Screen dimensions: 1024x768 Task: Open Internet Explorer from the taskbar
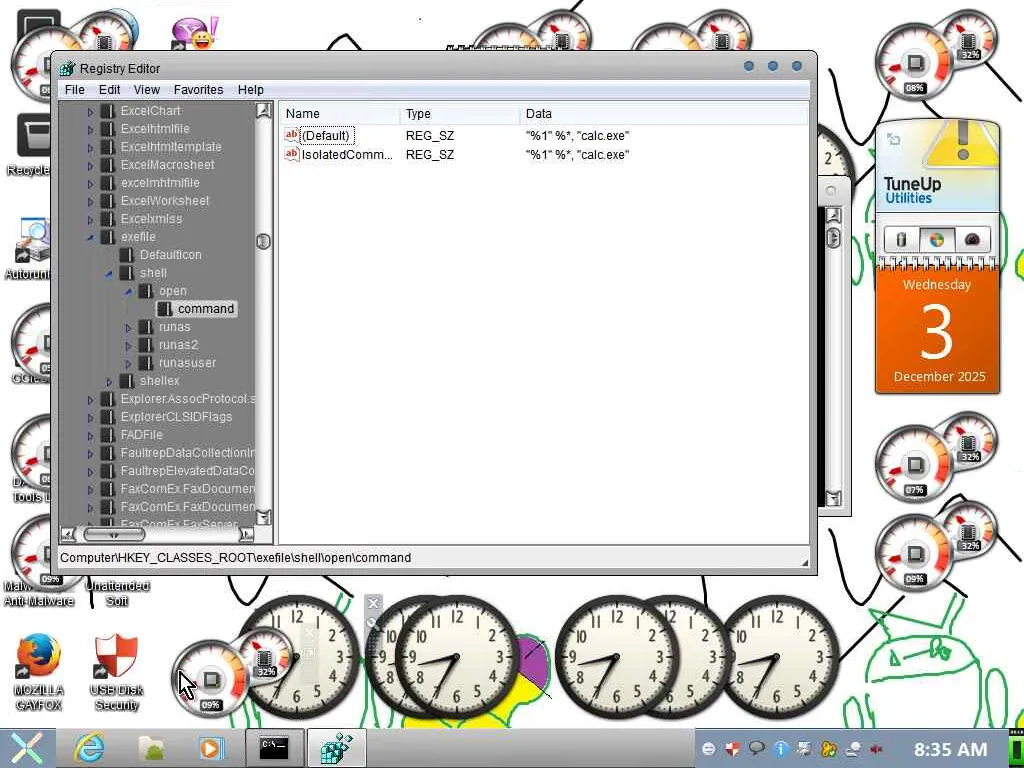pyautogui.click(x=88, y=748)
